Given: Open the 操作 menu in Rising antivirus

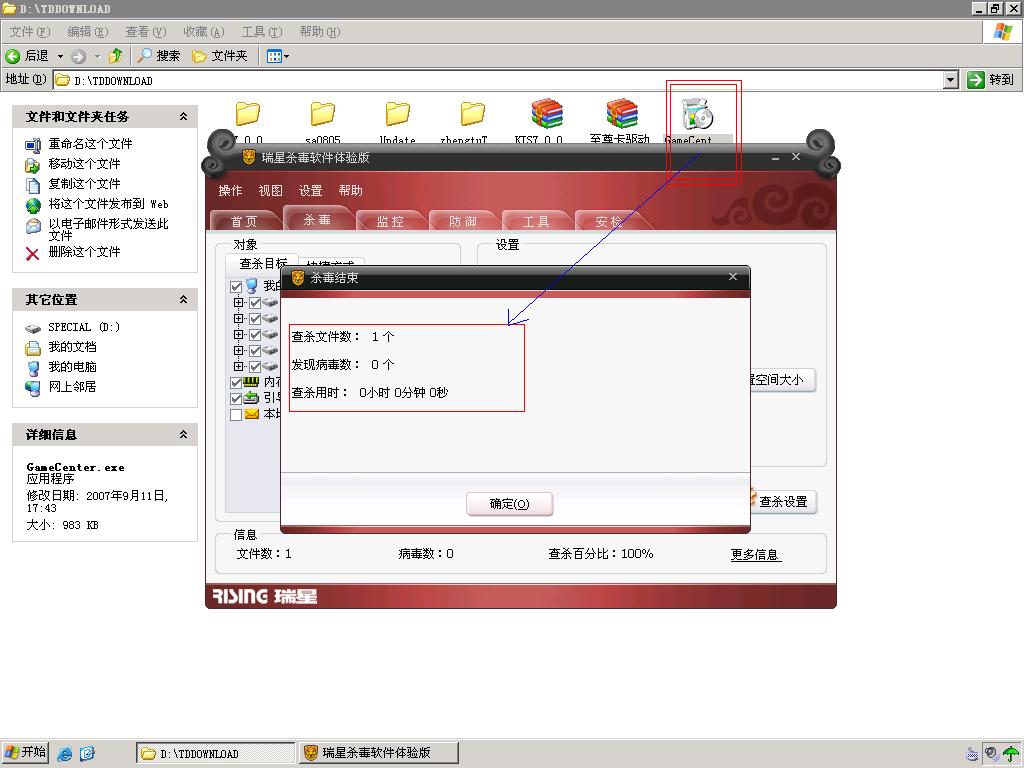Looking at the screenshot, I should click(230, 191).
